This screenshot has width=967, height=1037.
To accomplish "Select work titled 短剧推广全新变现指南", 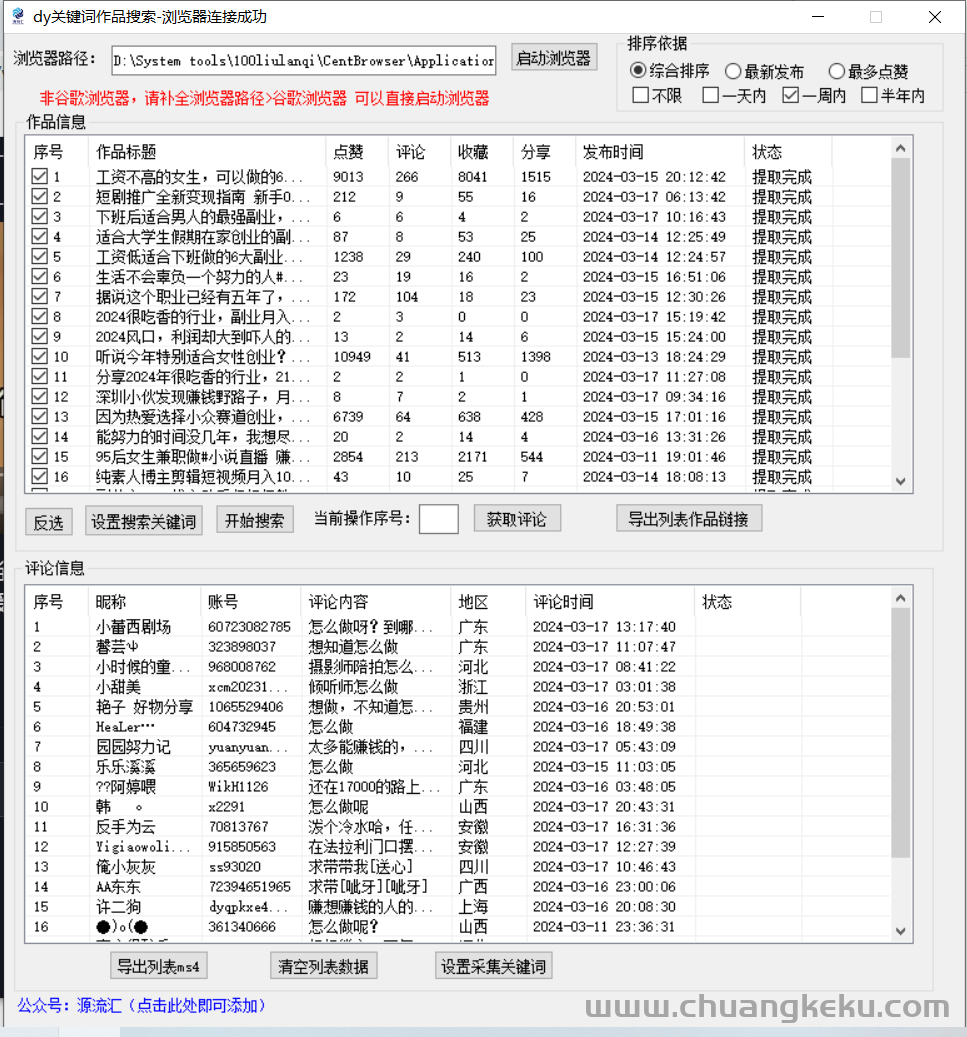I will point(202,197).
